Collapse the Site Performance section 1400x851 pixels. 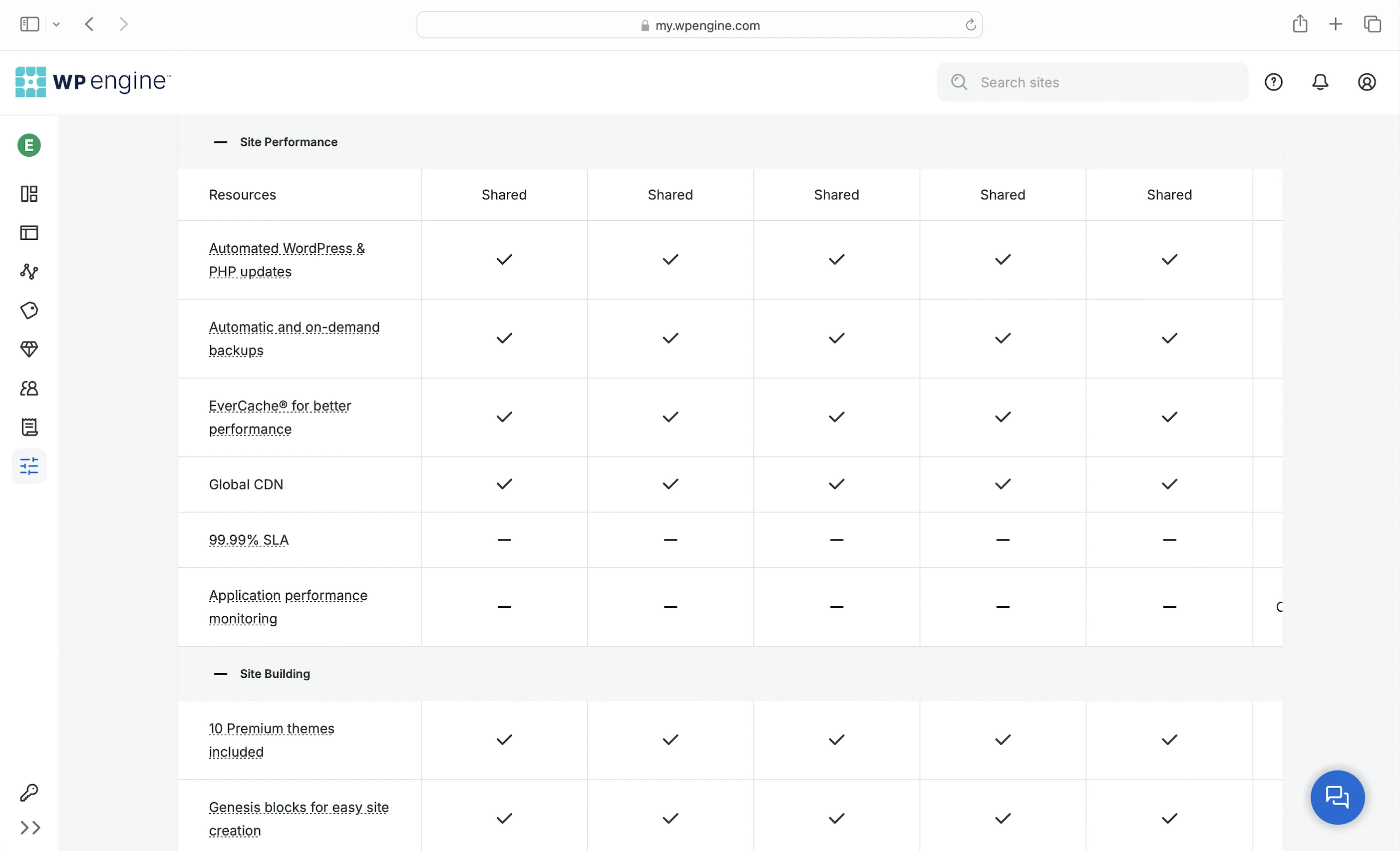pyautogui.click(x=221, y=142)
